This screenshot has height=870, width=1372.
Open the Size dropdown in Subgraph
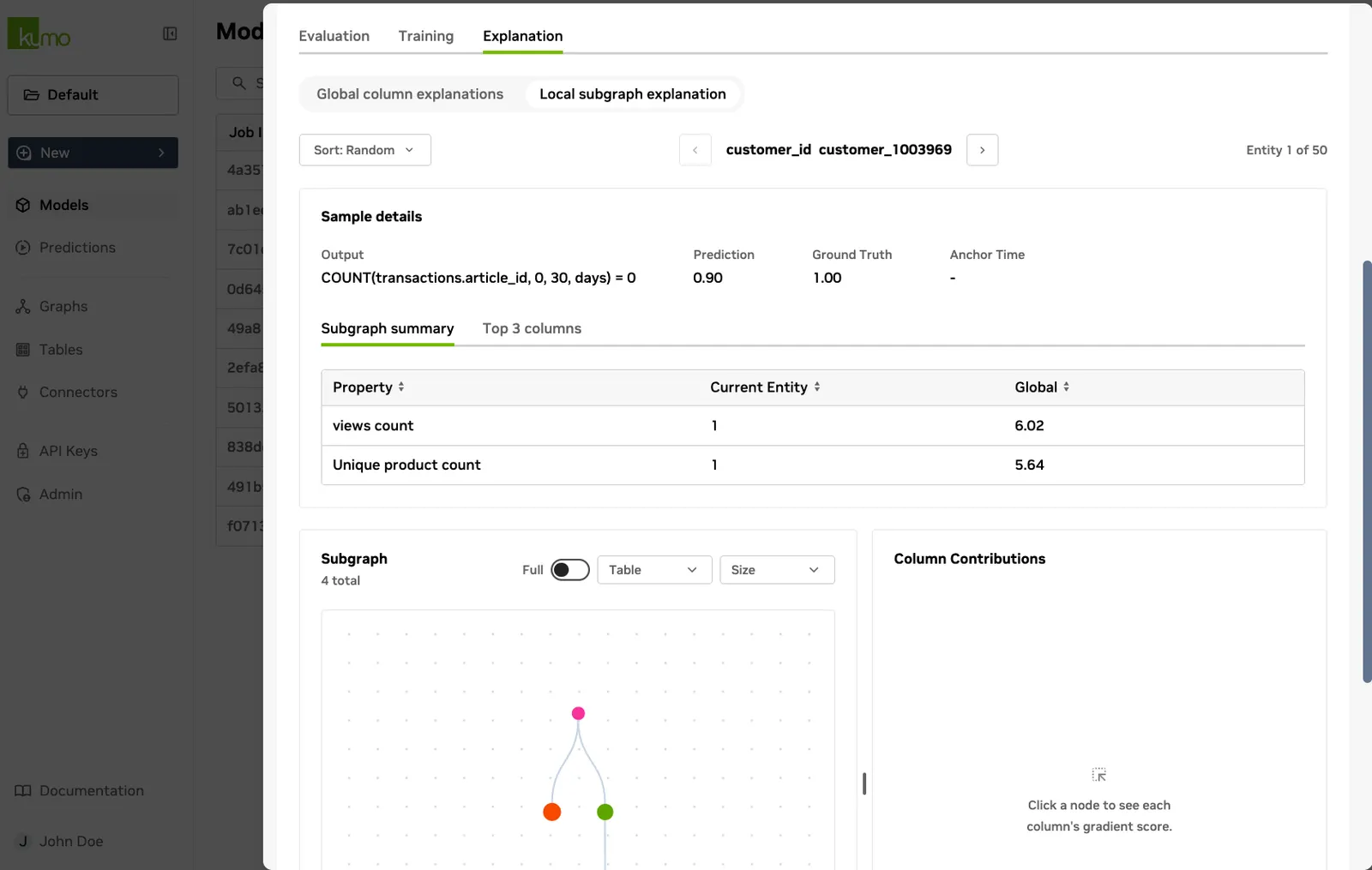coord(777,570)
